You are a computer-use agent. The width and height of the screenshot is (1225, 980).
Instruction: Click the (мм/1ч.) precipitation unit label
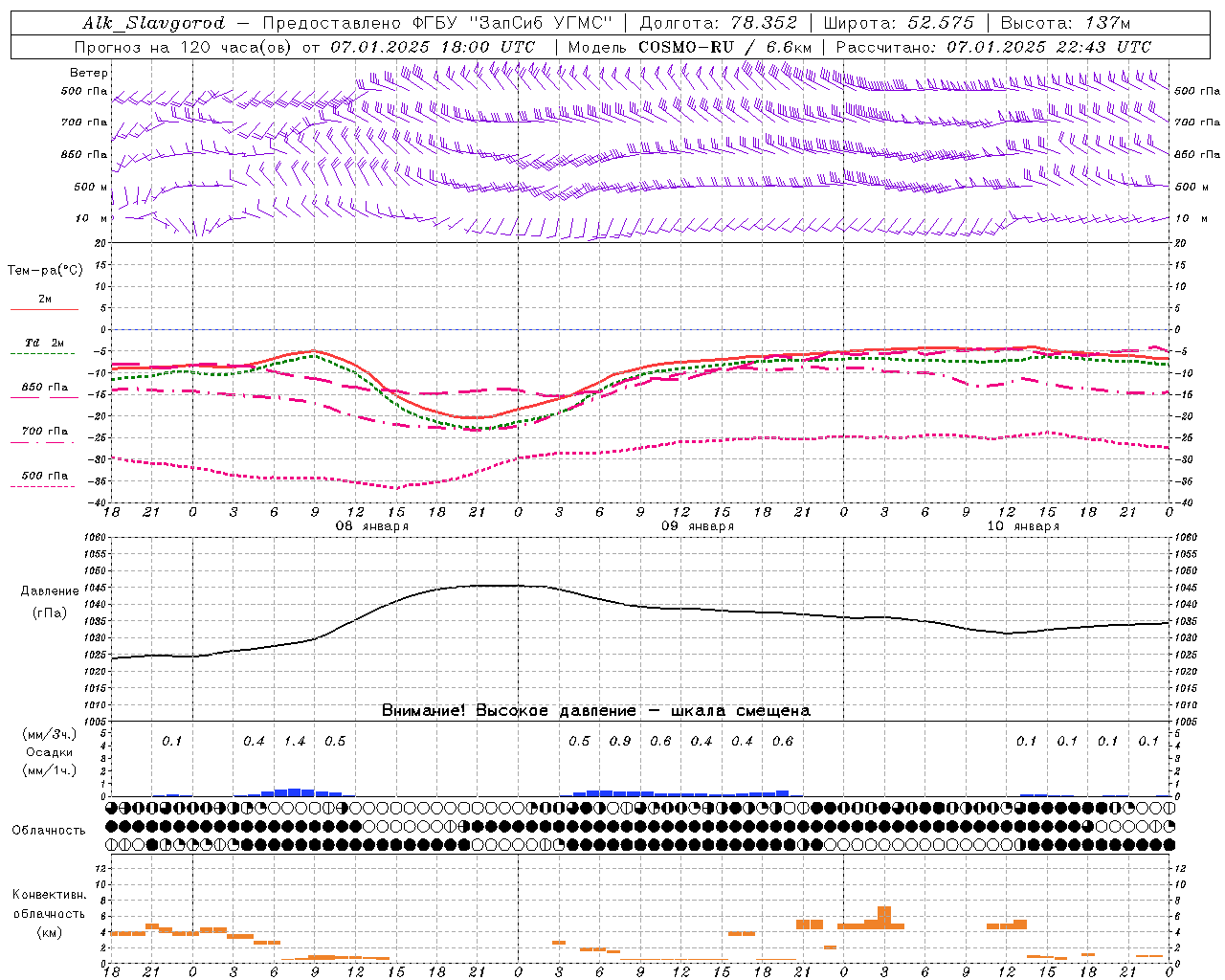point(50,770)
